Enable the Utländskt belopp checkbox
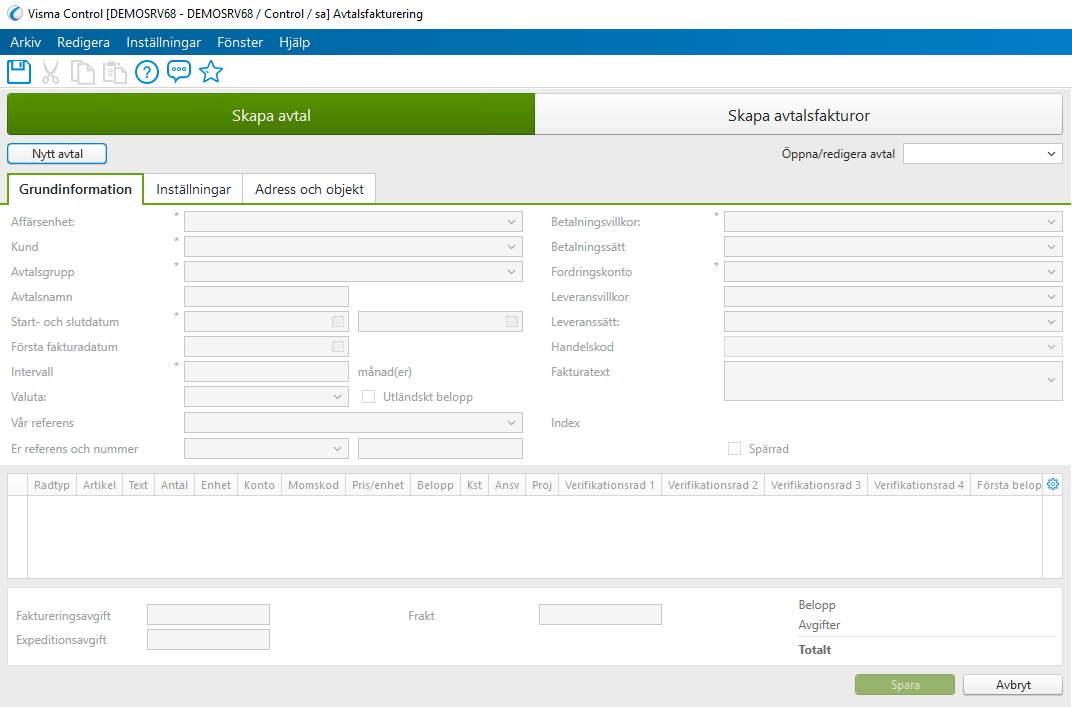 pyautogui.click(x=369, y=396)
